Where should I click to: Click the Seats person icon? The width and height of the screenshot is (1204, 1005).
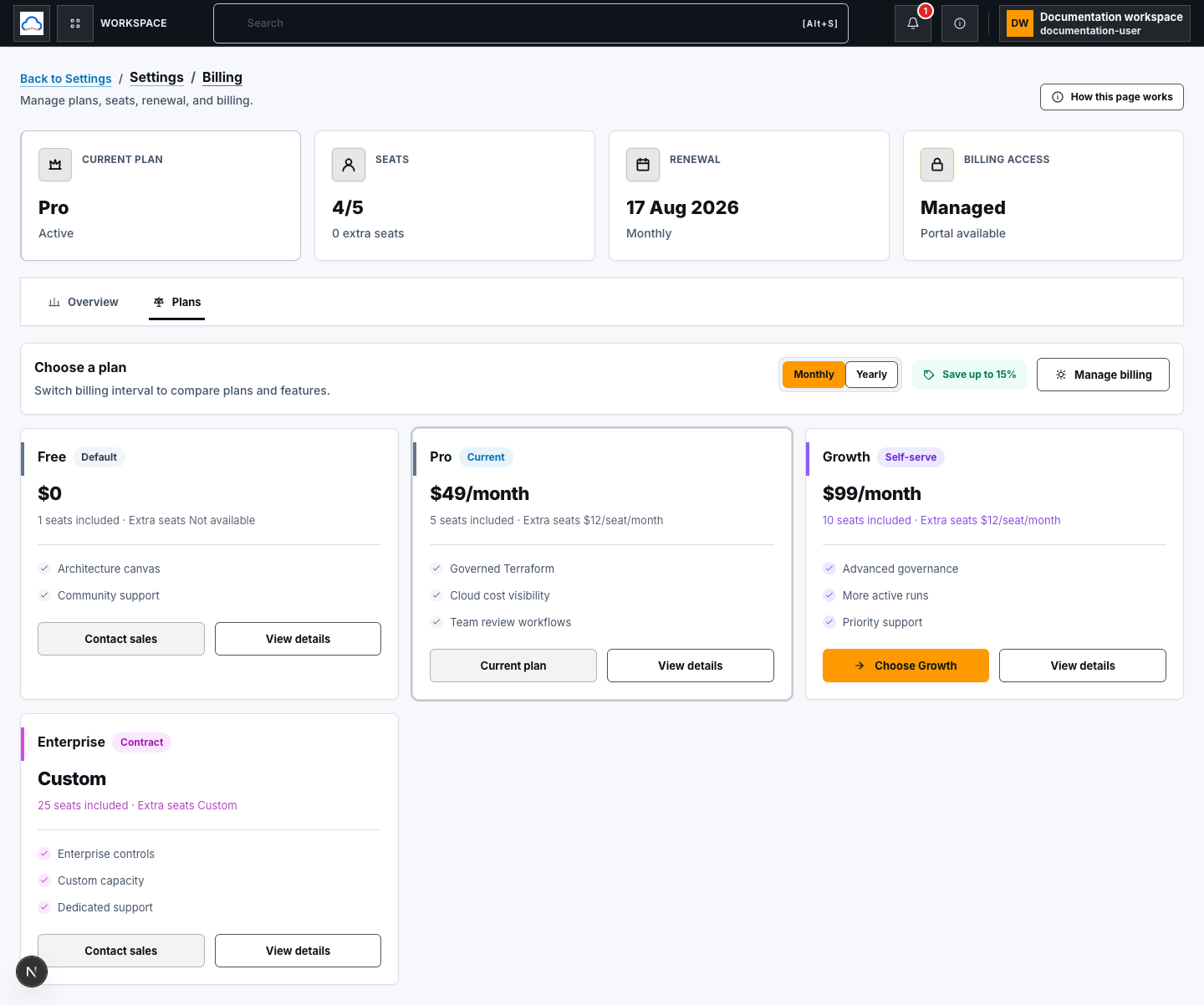[x=349, y=165]
